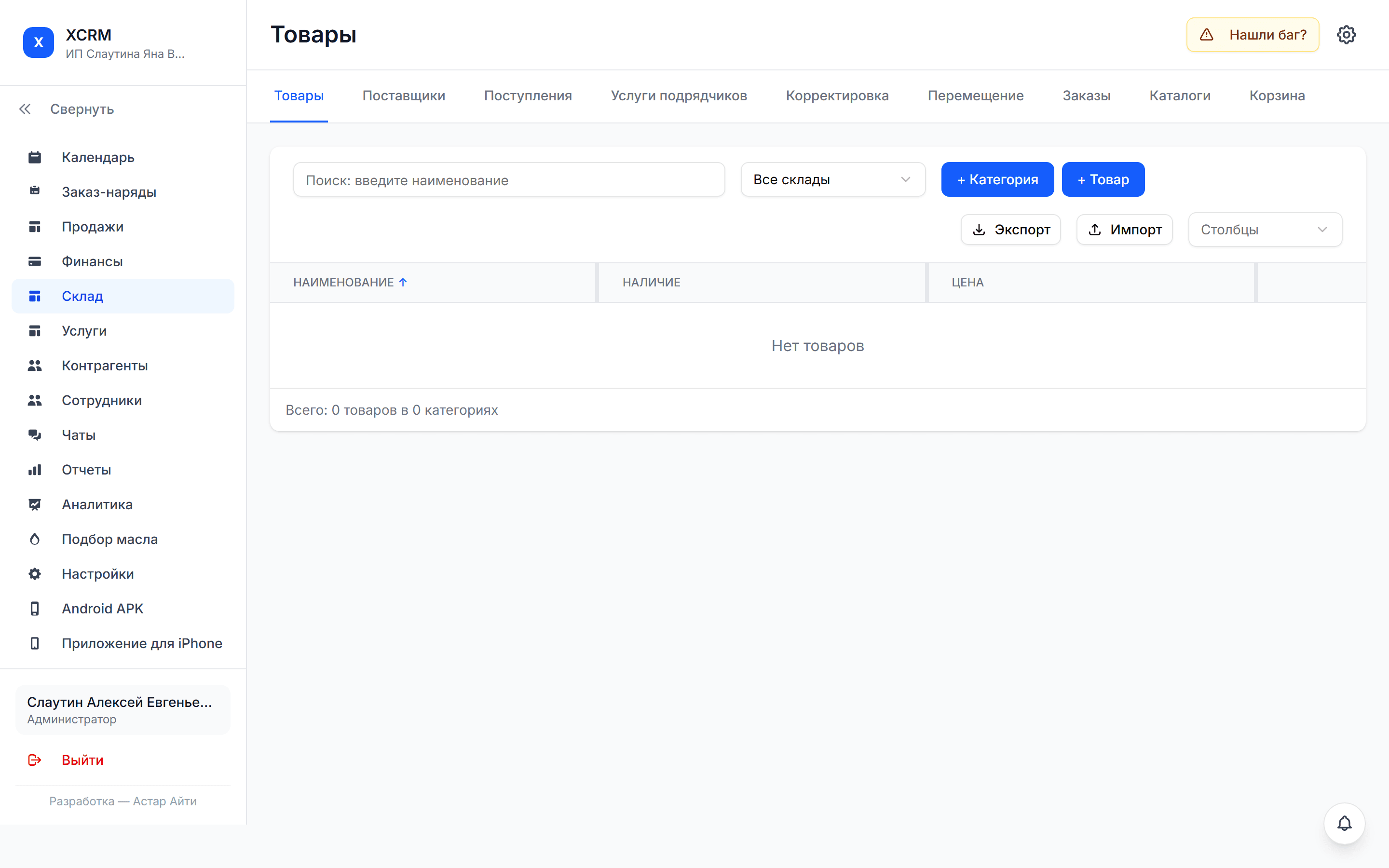Click the Календарь calendar icon
The image size is (1389, 868).
pos(34,157)
